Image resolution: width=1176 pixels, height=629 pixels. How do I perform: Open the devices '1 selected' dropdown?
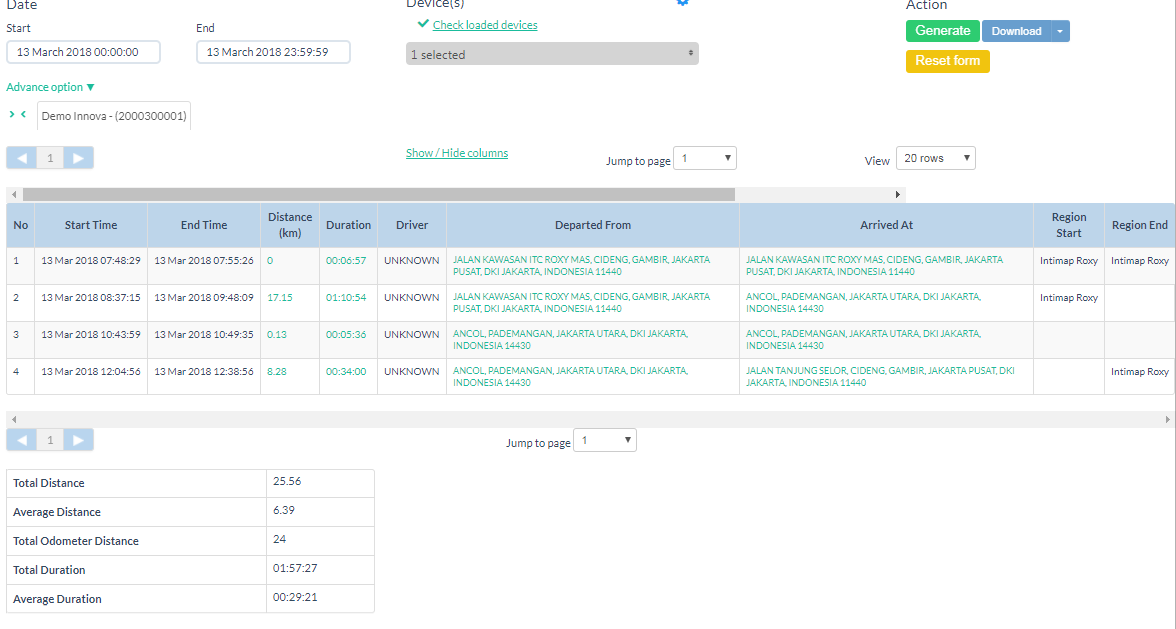[552, 54]
